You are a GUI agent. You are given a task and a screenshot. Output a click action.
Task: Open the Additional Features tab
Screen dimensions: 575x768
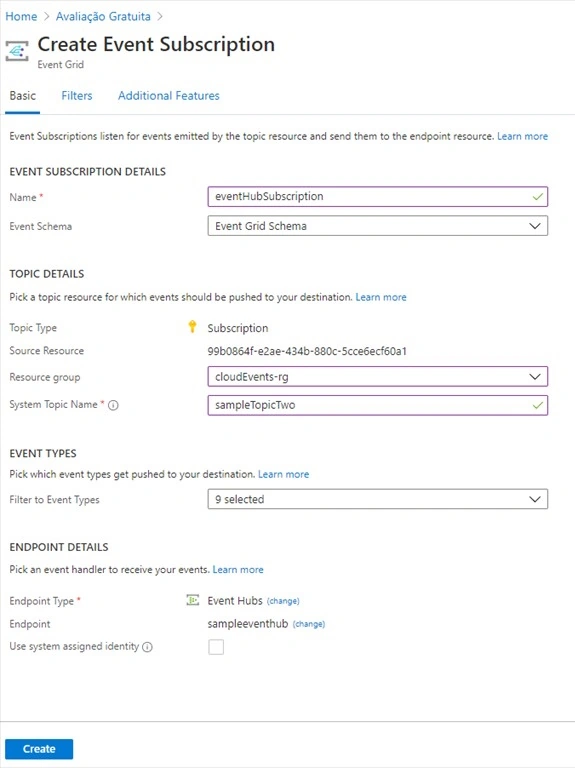pyautogui.click(x=168, y=96)
